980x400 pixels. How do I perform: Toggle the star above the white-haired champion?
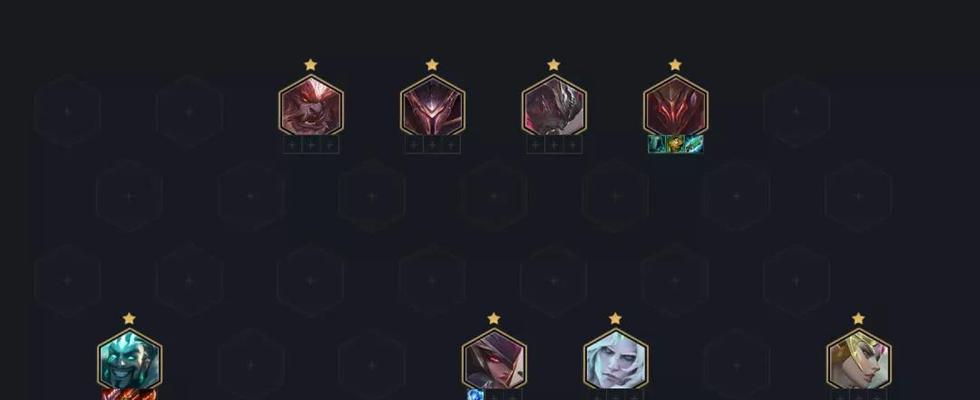615,319
